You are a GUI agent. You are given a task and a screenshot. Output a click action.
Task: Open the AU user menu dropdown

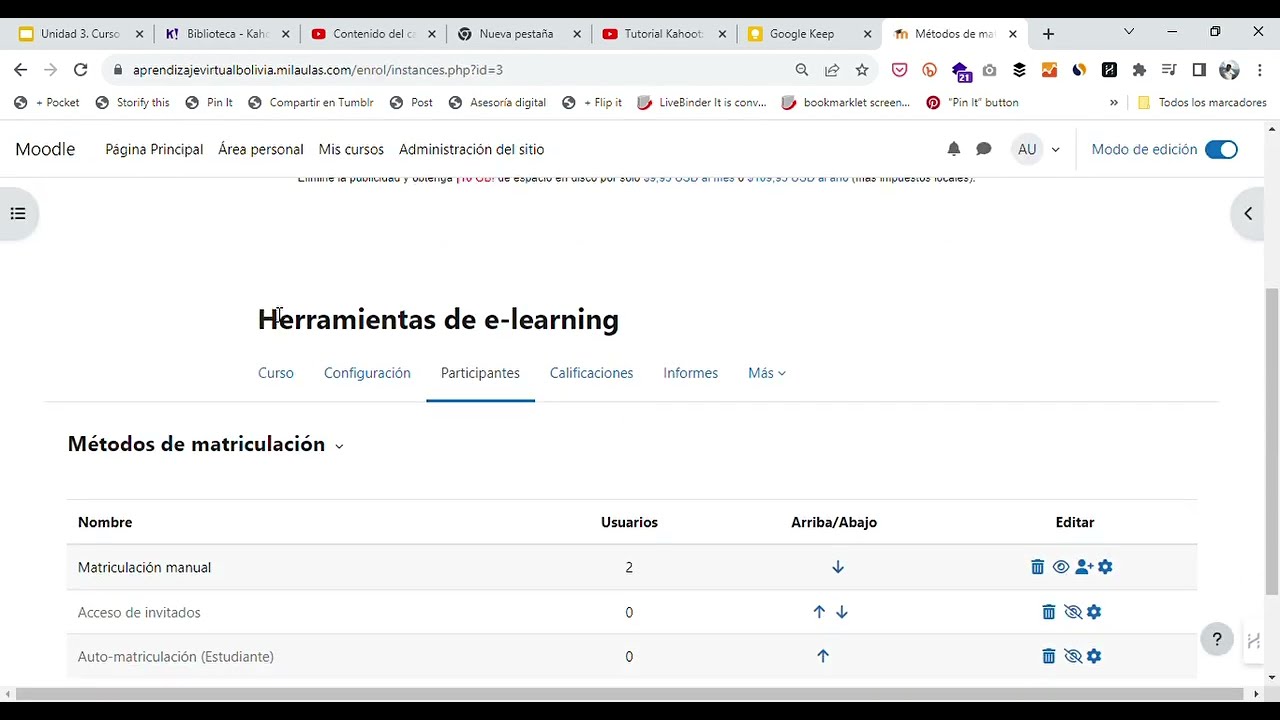pos(1036,149)
